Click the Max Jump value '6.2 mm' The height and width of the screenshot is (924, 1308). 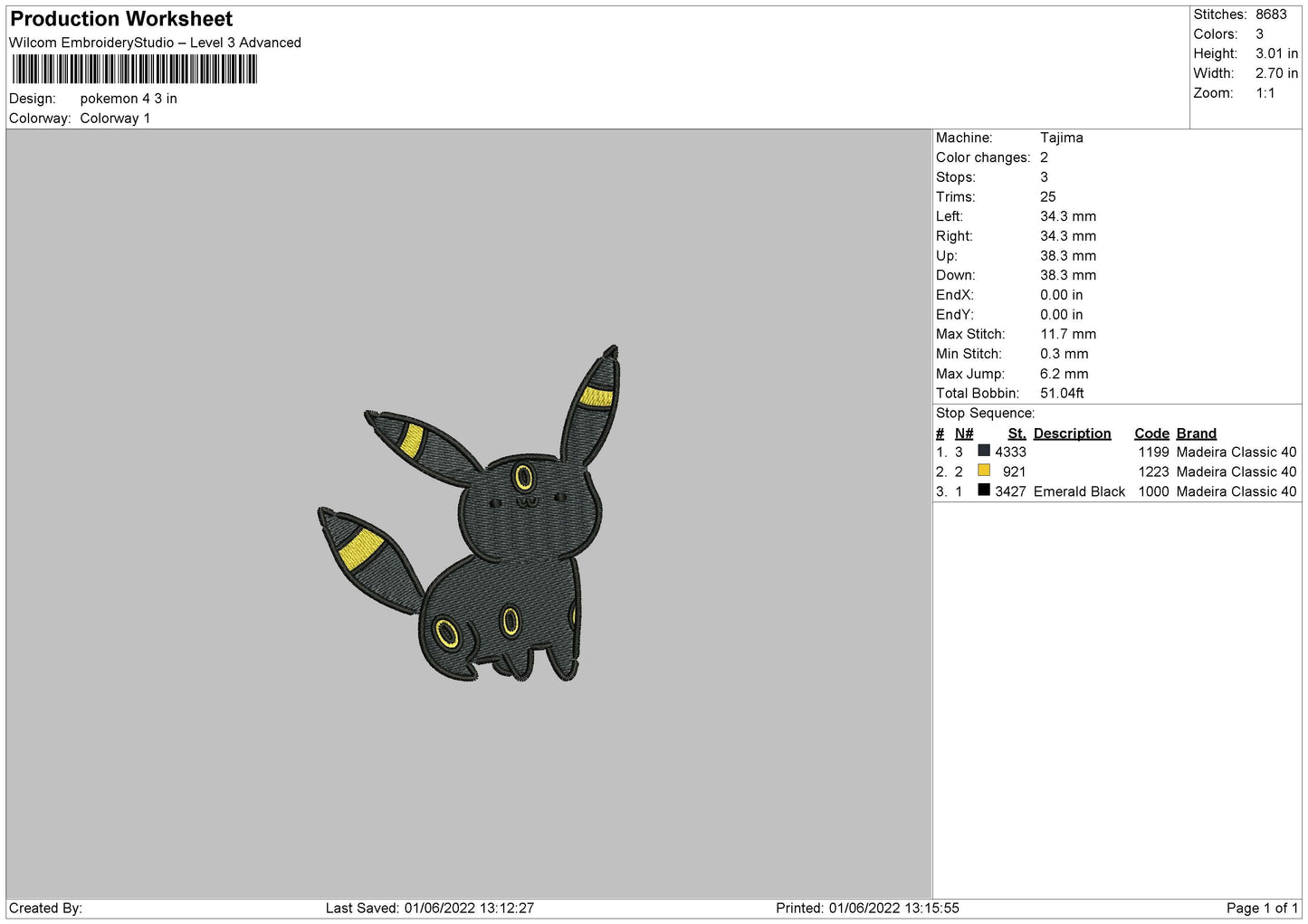[x=1065, y=374]
